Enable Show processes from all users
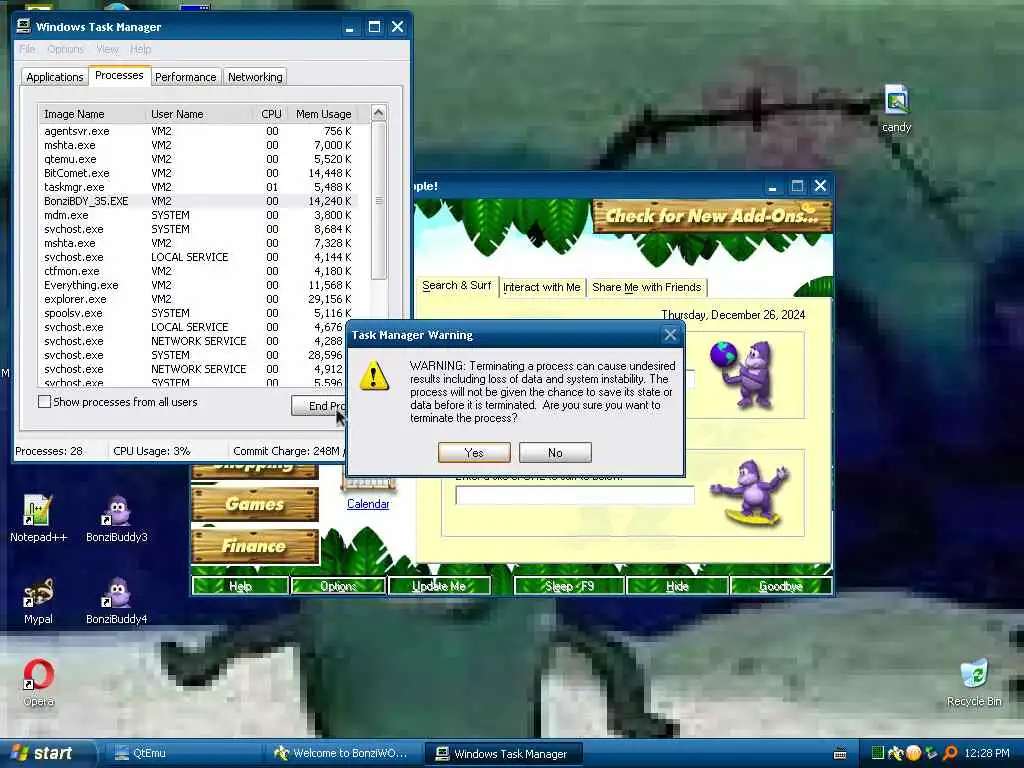The image size is (1024, 768). pos(44,402)
